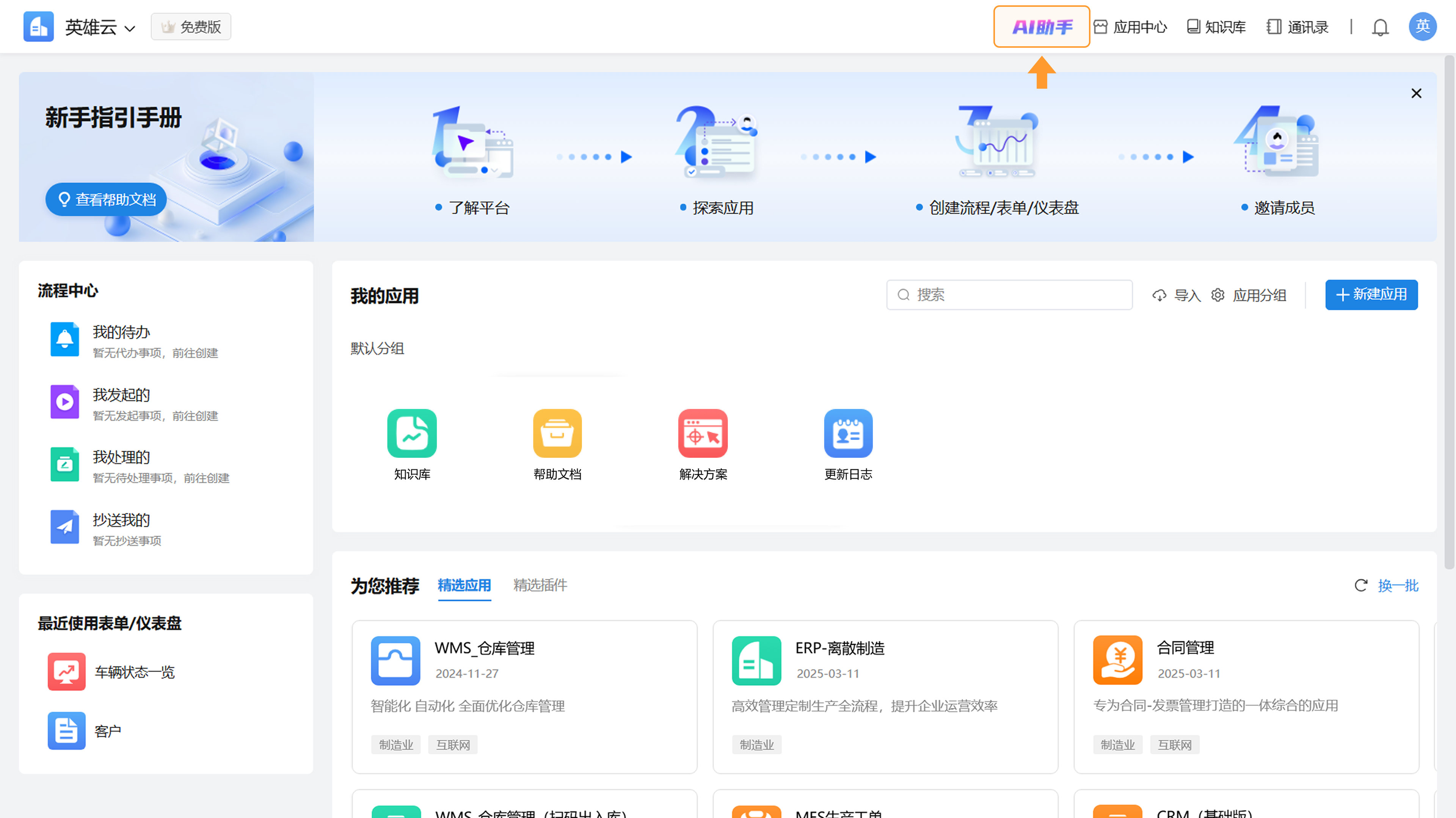Open the notification bell
The image size is (1456, 818).
(x=1380, y=27)
